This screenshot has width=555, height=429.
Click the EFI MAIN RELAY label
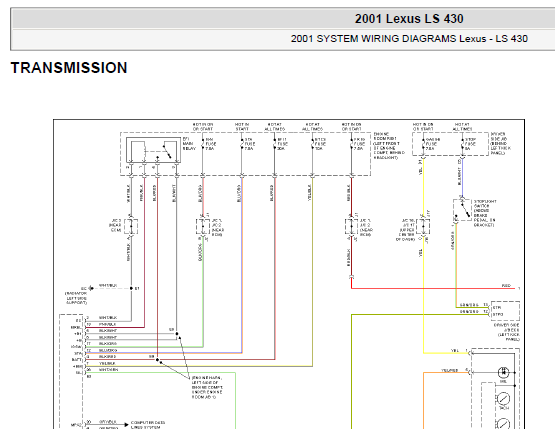189,144
